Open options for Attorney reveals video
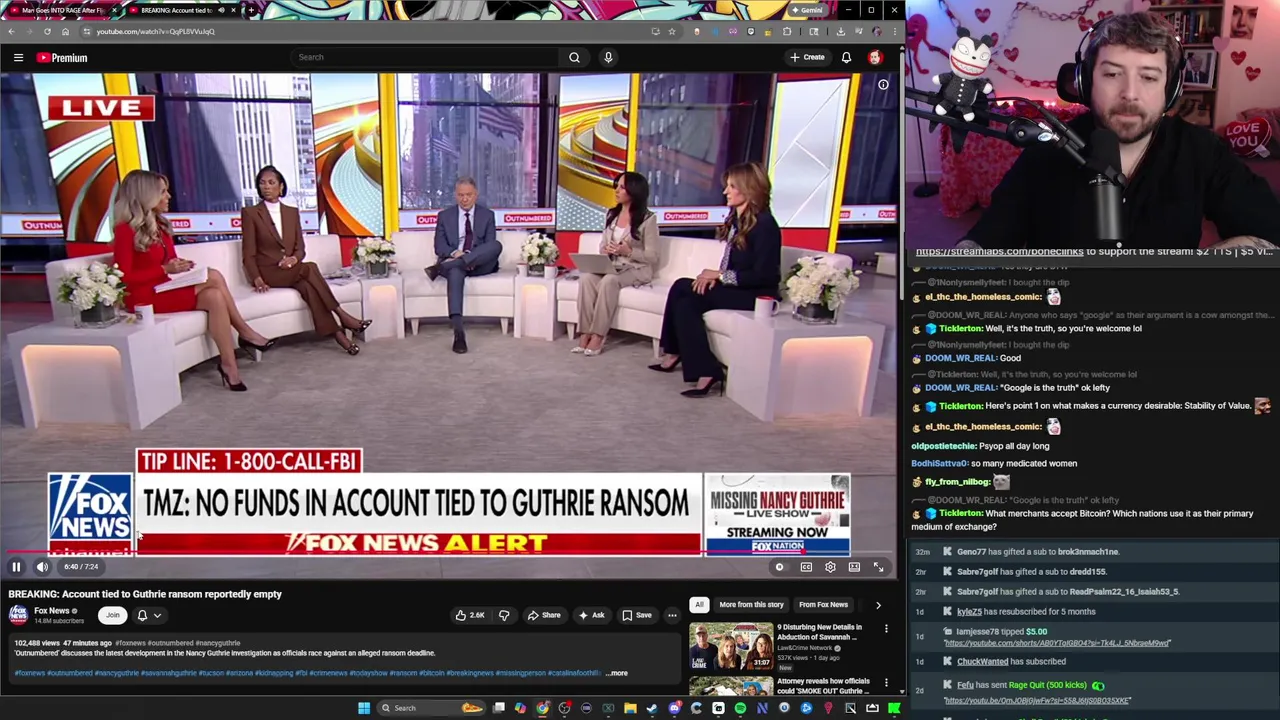Image resolution: width=1280 pixels, height=720 pixels. (x=886, y=683)
